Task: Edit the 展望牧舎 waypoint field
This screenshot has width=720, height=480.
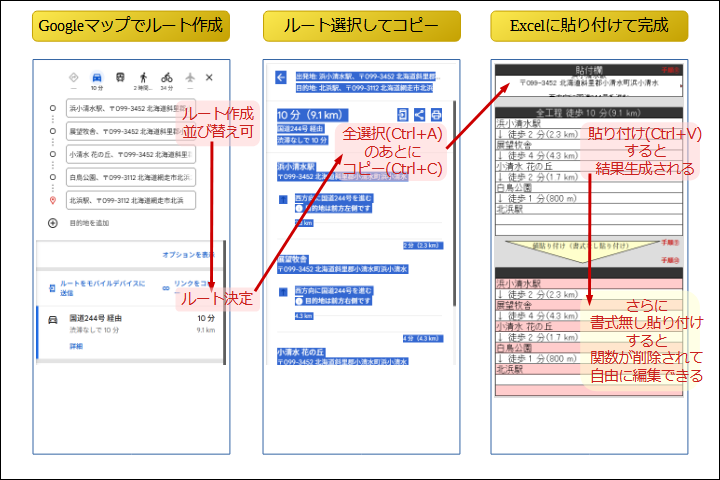Action: (131, 131)
